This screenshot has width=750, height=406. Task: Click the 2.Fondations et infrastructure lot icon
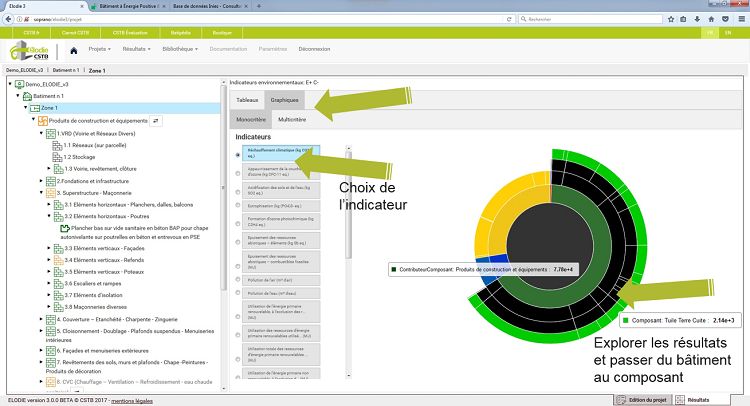(x=51, y=181)
